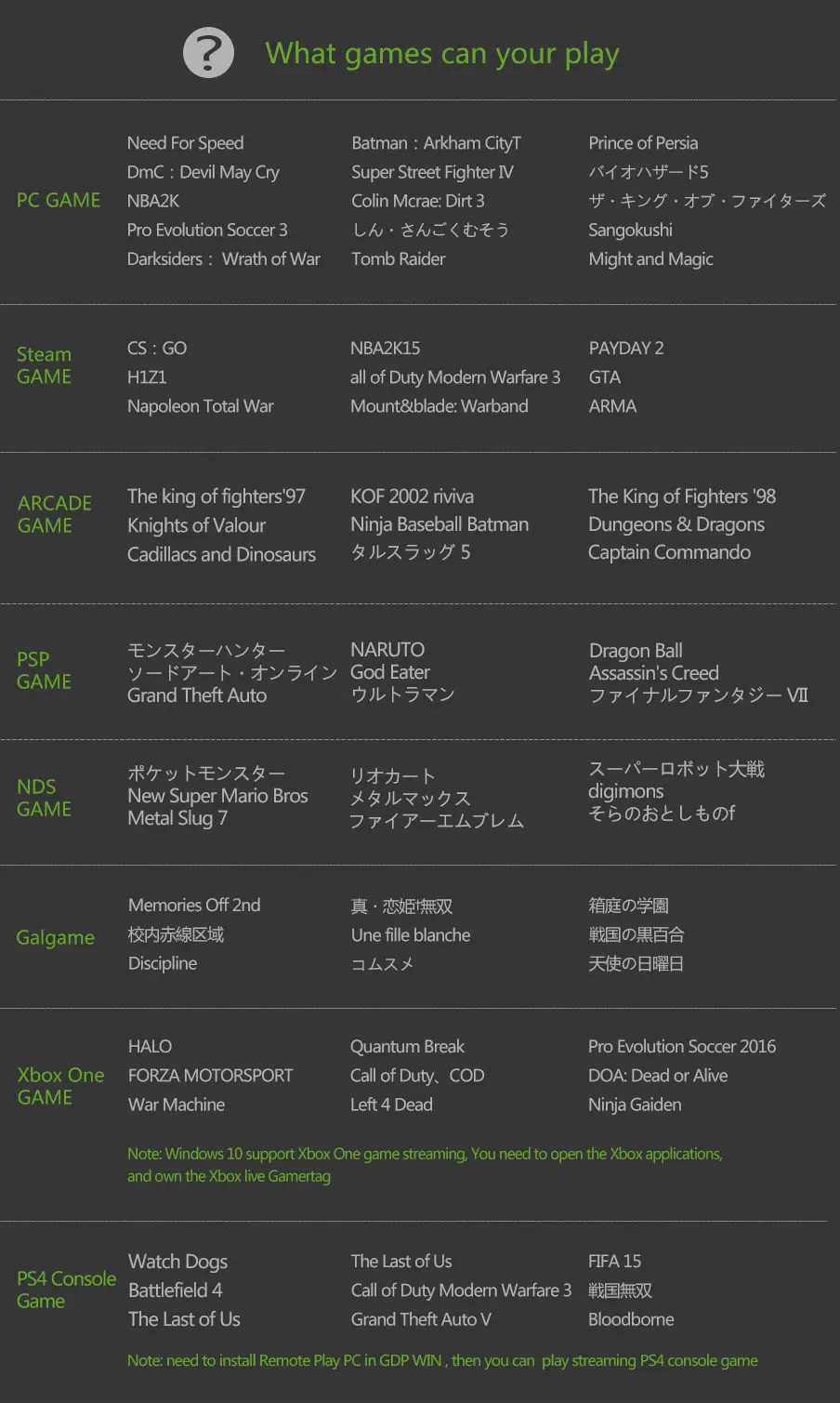
Task: Select Bloodborne in PS4 list
Action: tap(631, 1319)
